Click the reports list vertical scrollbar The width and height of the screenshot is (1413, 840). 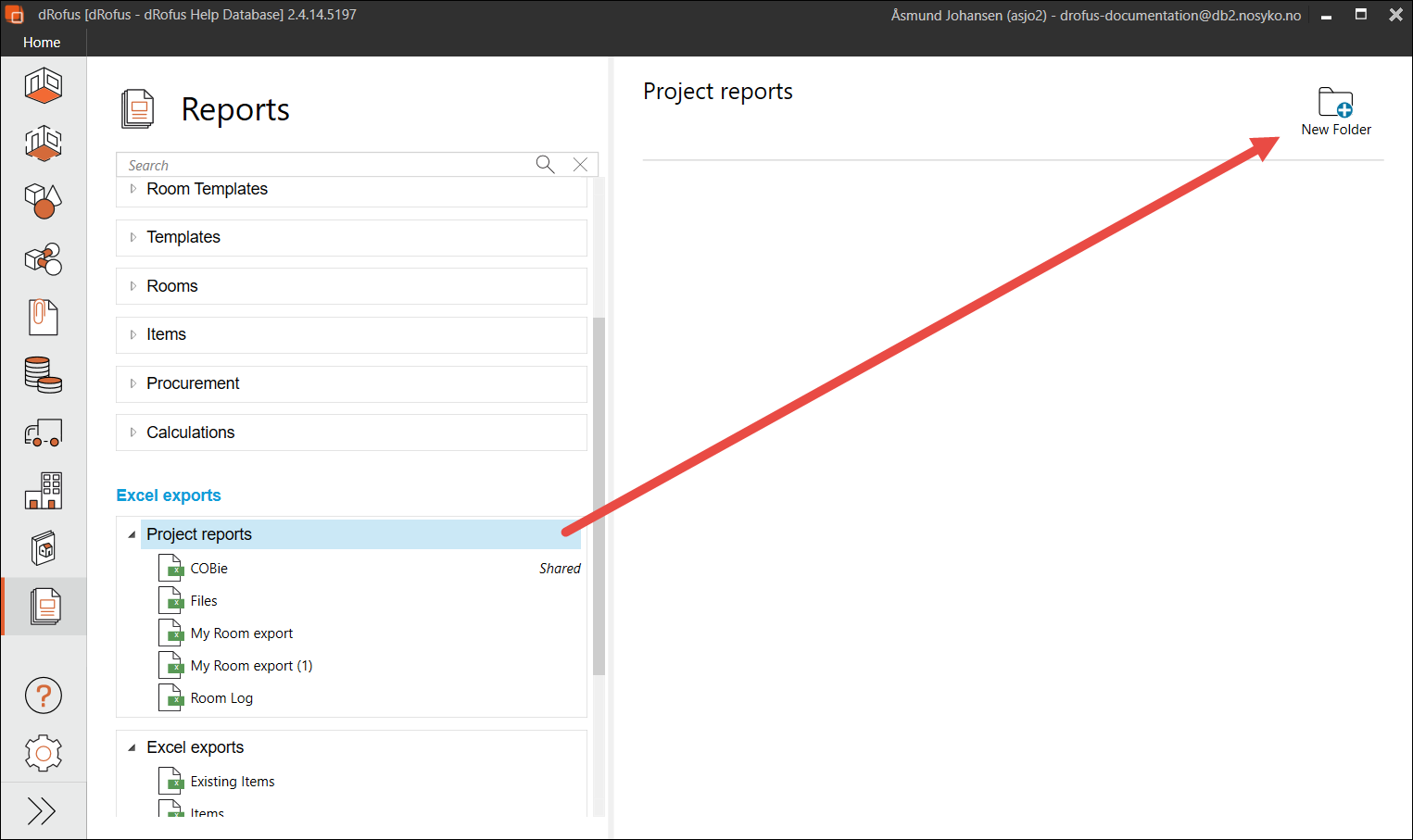(x=599, y=495)
